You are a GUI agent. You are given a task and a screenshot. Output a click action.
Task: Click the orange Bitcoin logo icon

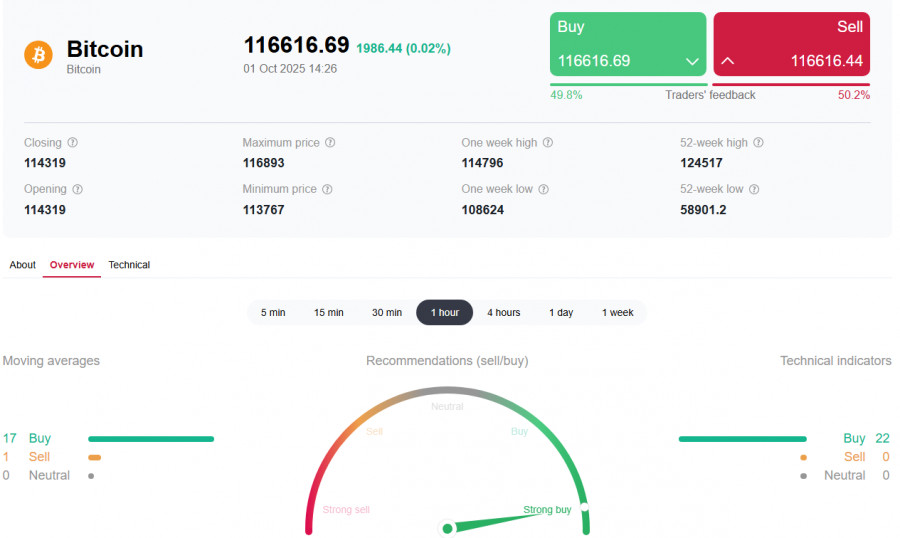pyautogui.click(x=38, y=55)
